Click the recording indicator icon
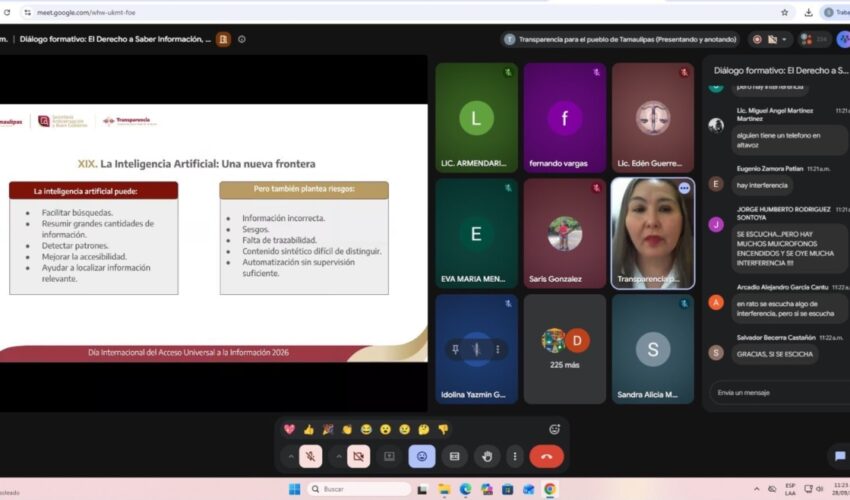850x500 pixels. point(757,39)
